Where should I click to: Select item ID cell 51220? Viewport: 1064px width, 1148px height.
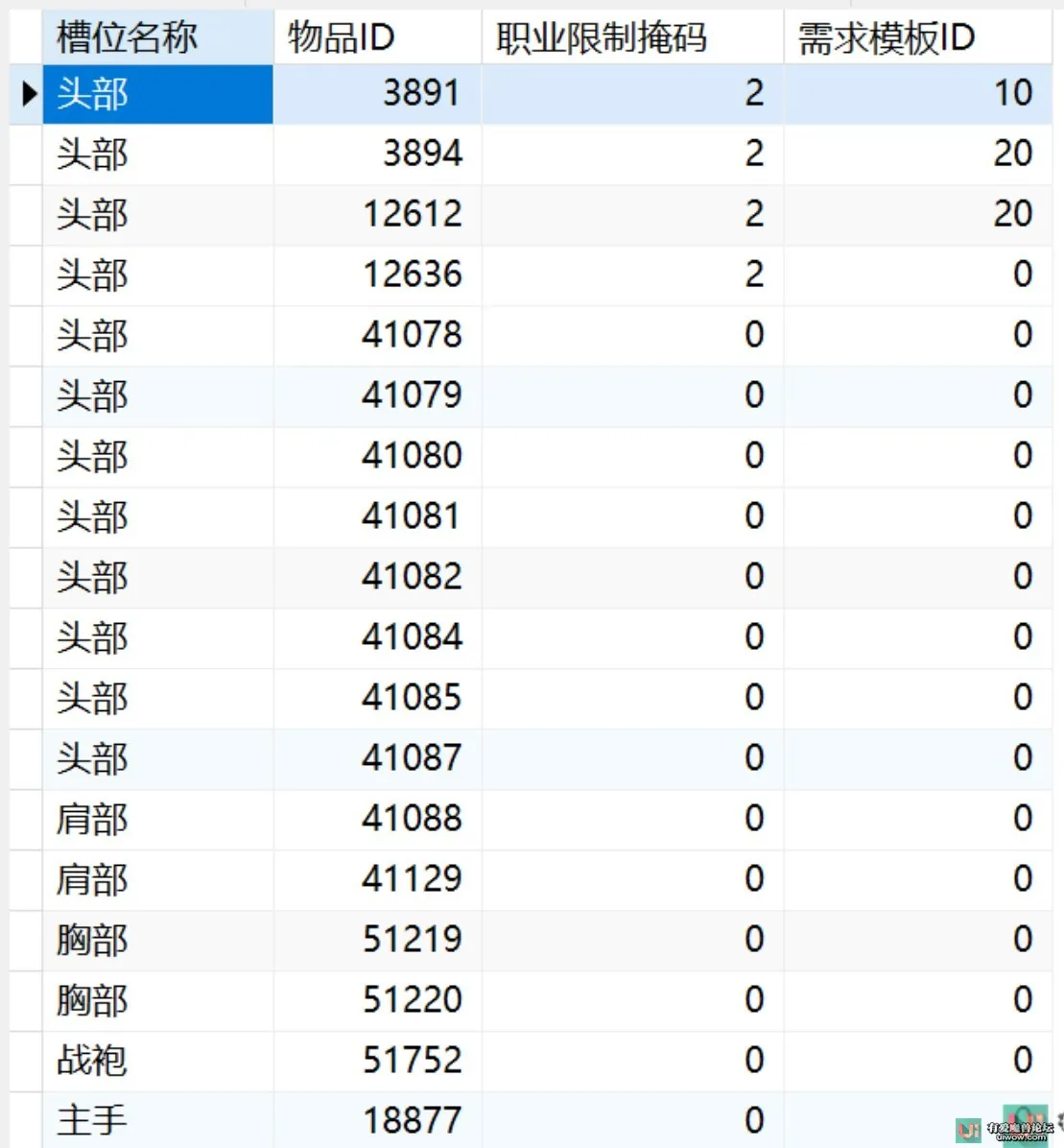tap(378, 1000)
